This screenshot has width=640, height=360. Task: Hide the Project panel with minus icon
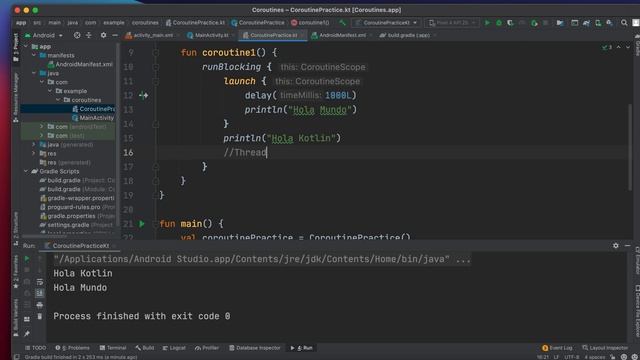point(115,36)
